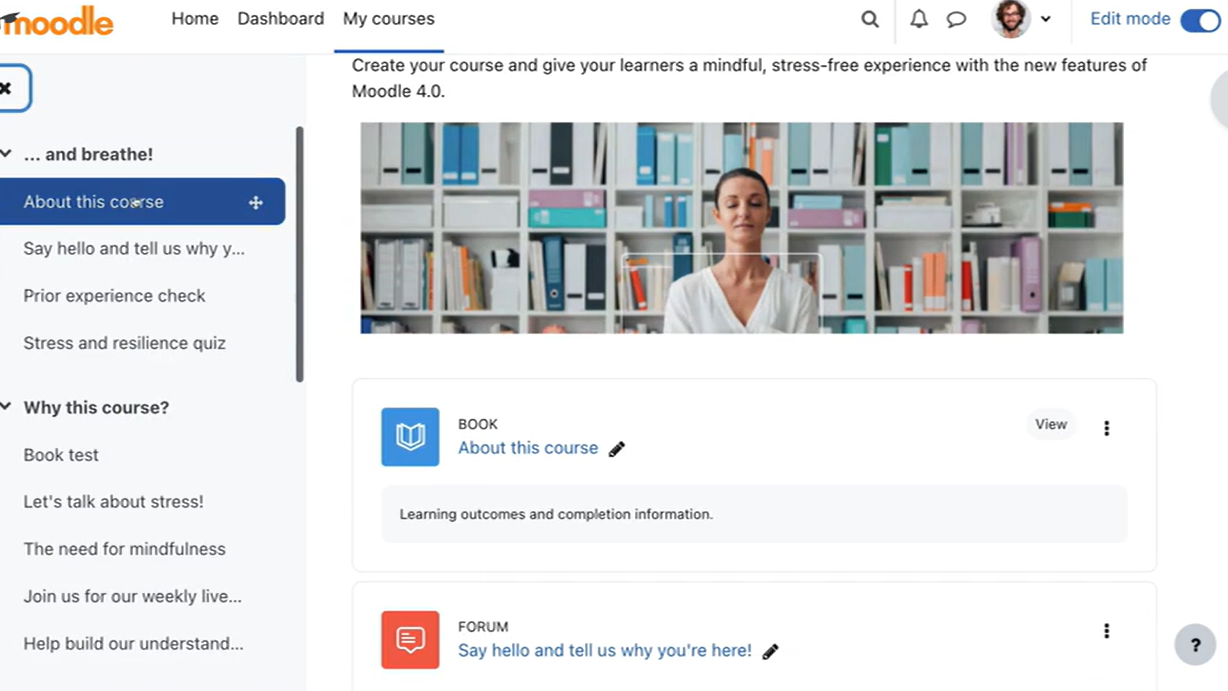Viewport: 1228px width, 691px height.
Task: Open the 'Say hello and tell us why you're here!' link
Action: pos(604,650)
